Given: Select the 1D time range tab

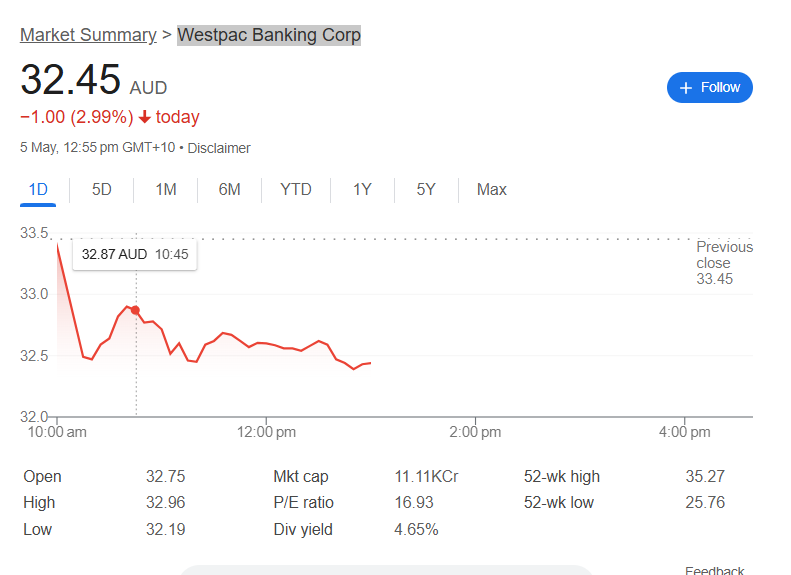Looking at the screenshot, I should click(x=38, y=189).
